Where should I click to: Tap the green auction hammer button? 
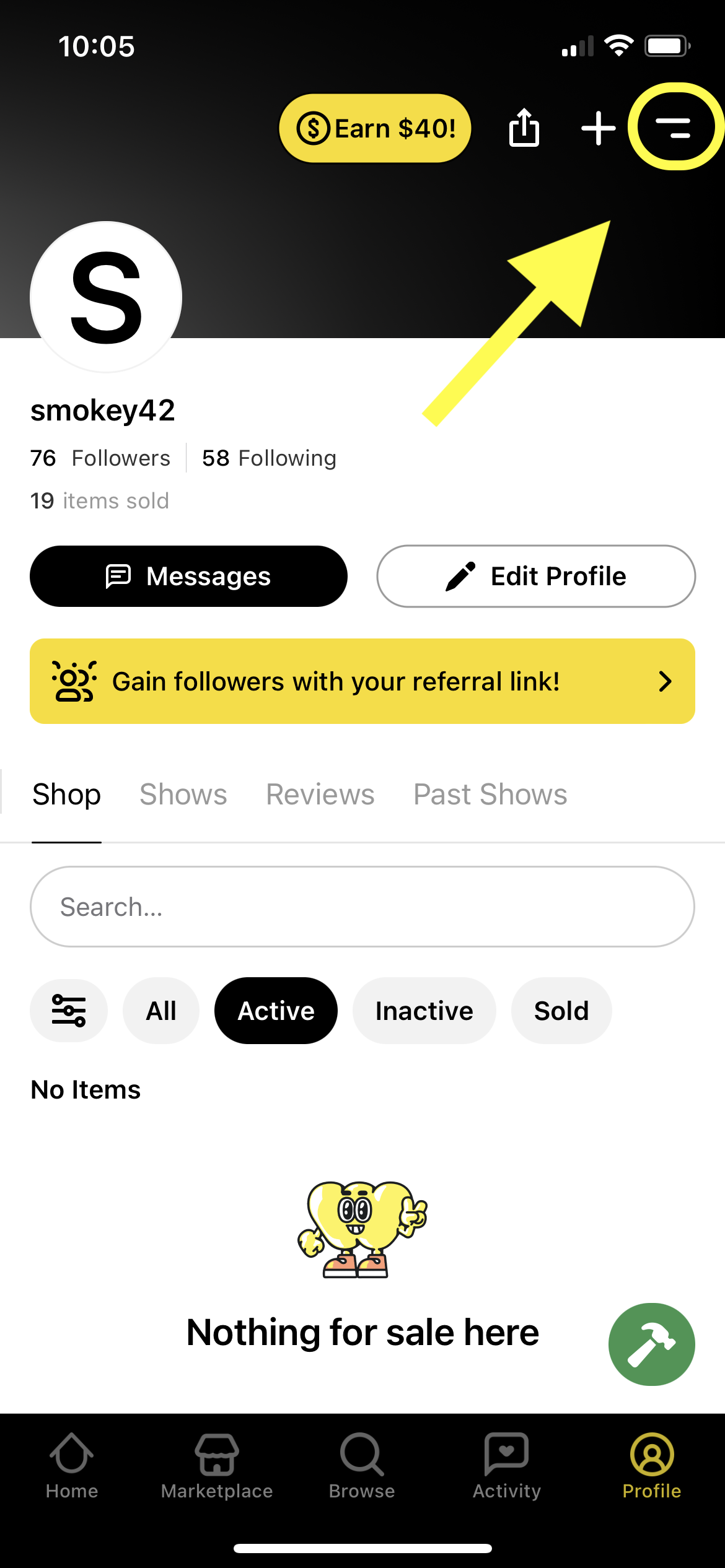[652, 1344]
